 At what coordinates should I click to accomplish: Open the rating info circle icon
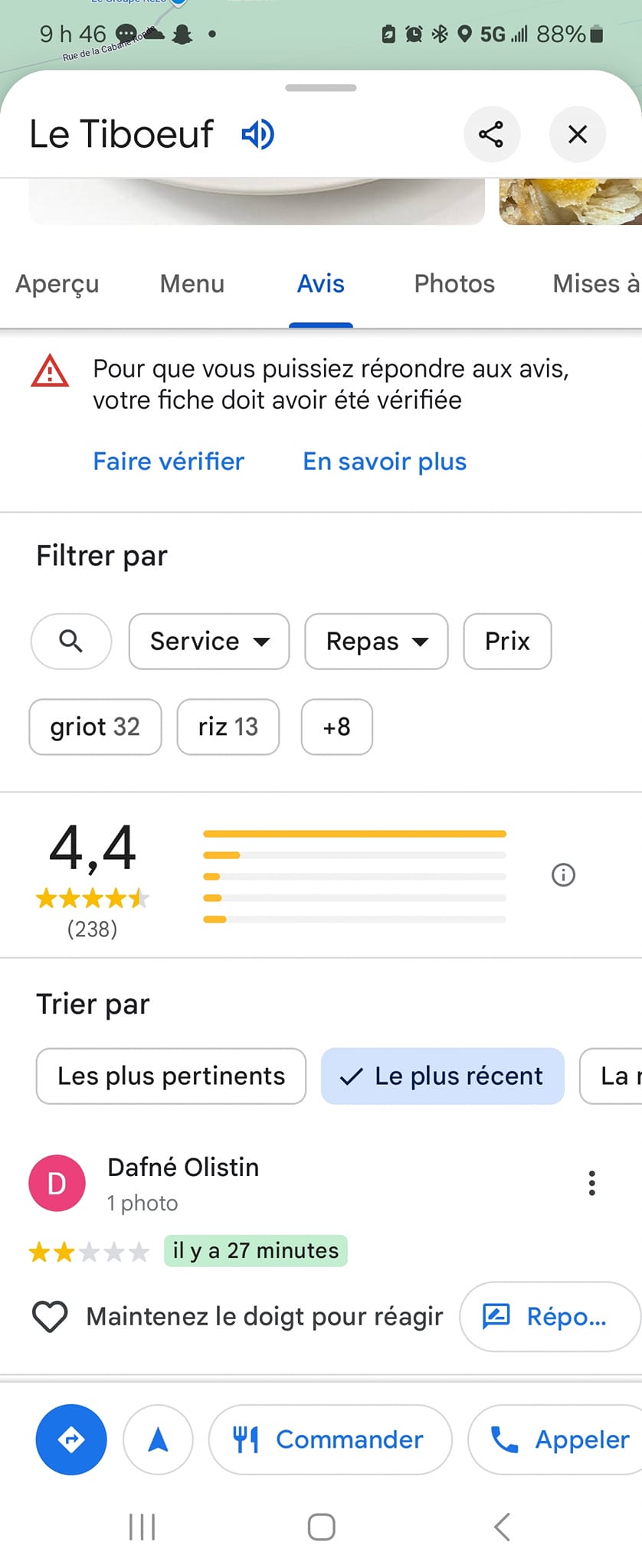coord(563,874)
